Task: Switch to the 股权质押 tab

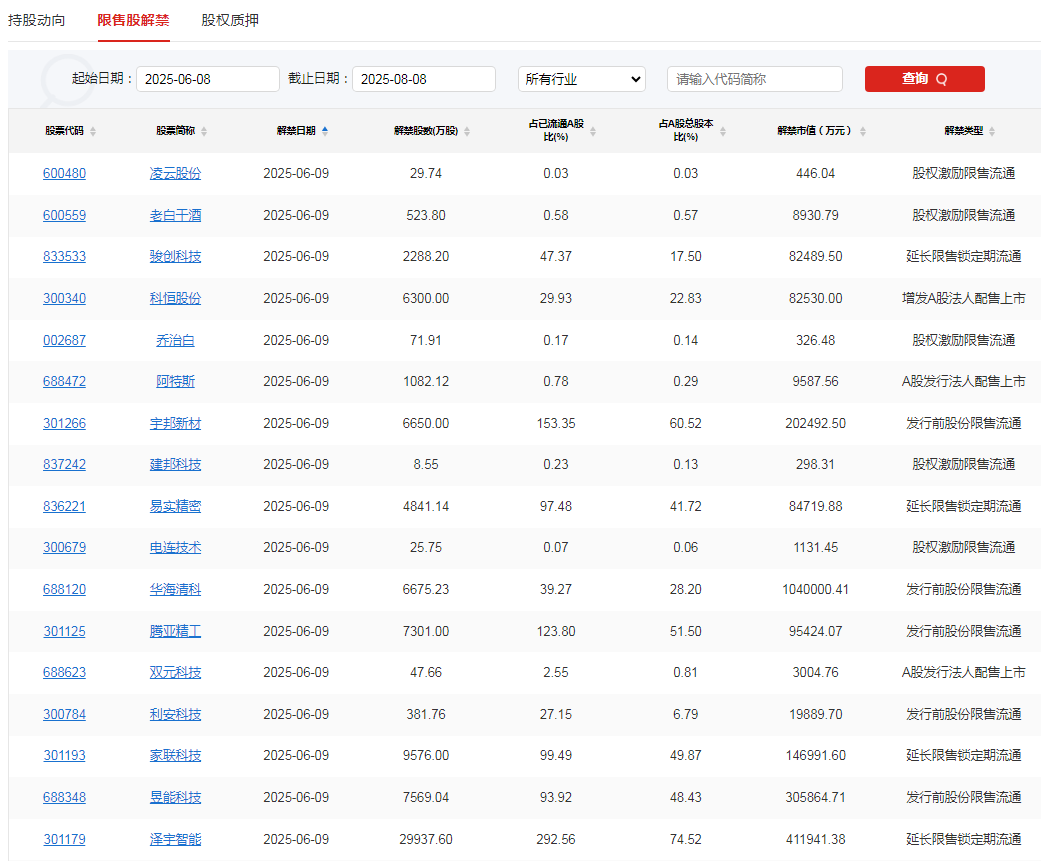Action: click(230, 20)
